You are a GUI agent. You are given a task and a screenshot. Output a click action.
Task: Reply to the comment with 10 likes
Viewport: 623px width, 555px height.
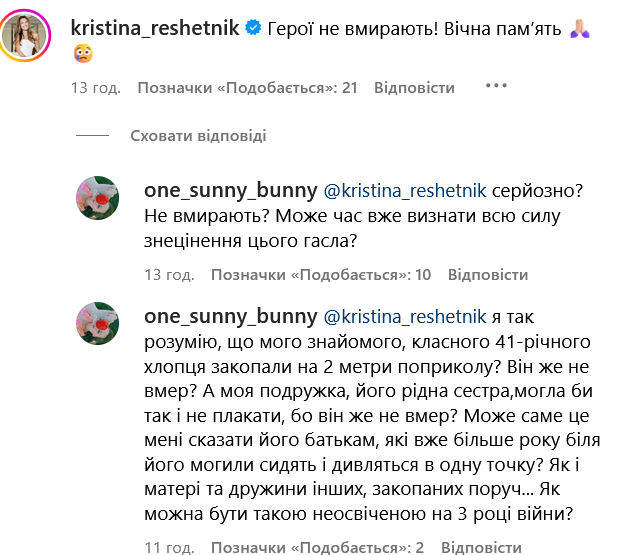[487, 275]
